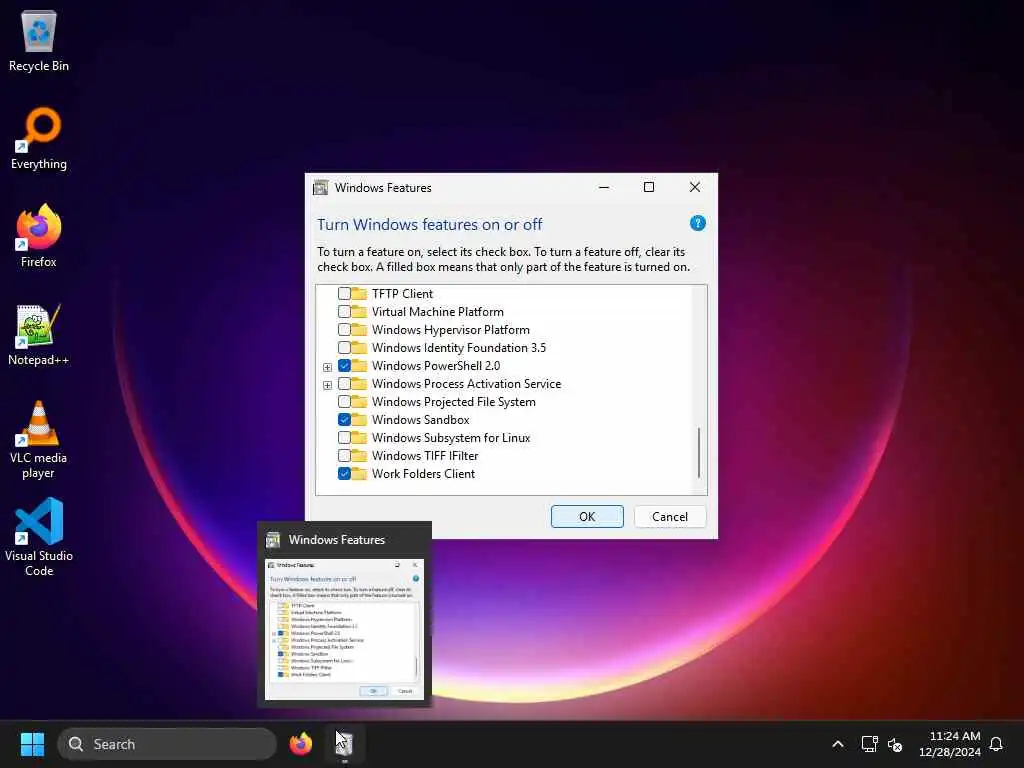Click the Windows Features title bar icon
The height and width of the screenshot is (768, 1024).
[x=321, y=188]
